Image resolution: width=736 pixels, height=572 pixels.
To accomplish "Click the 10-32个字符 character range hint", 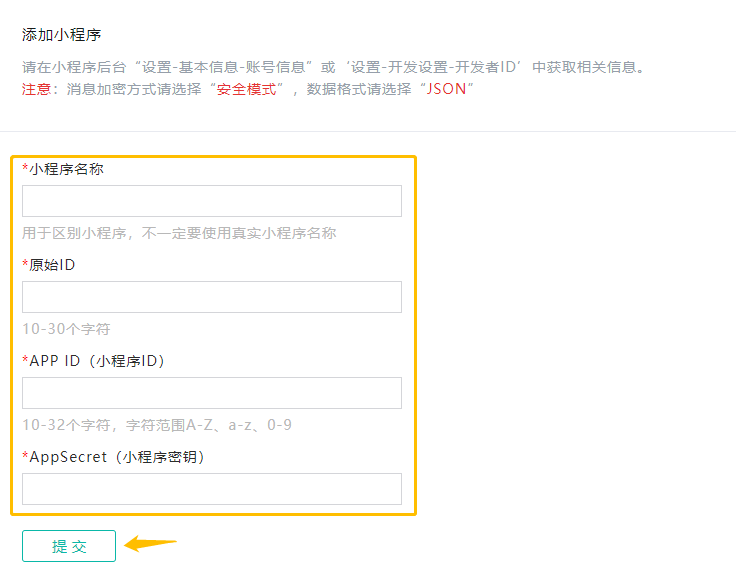I will (x=157, y=425).
